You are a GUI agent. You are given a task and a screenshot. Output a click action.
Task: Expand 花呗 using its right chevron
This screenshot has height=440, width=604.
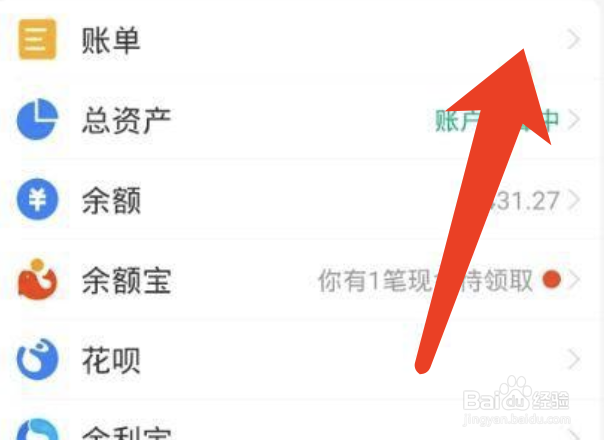[x=574, y=359]
